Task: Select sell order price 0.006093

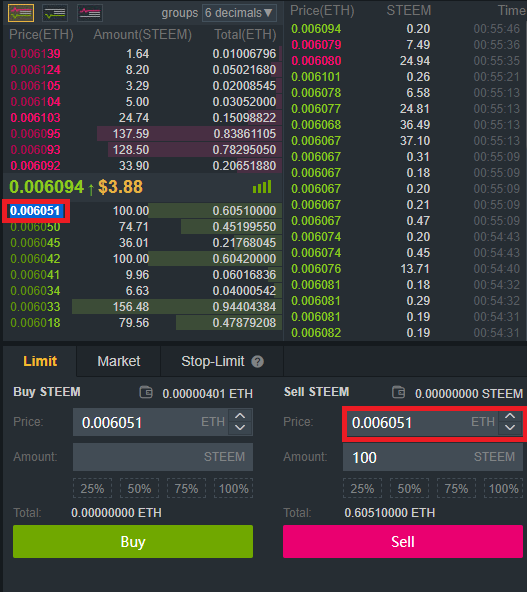Action: click(x=35, y=150)
